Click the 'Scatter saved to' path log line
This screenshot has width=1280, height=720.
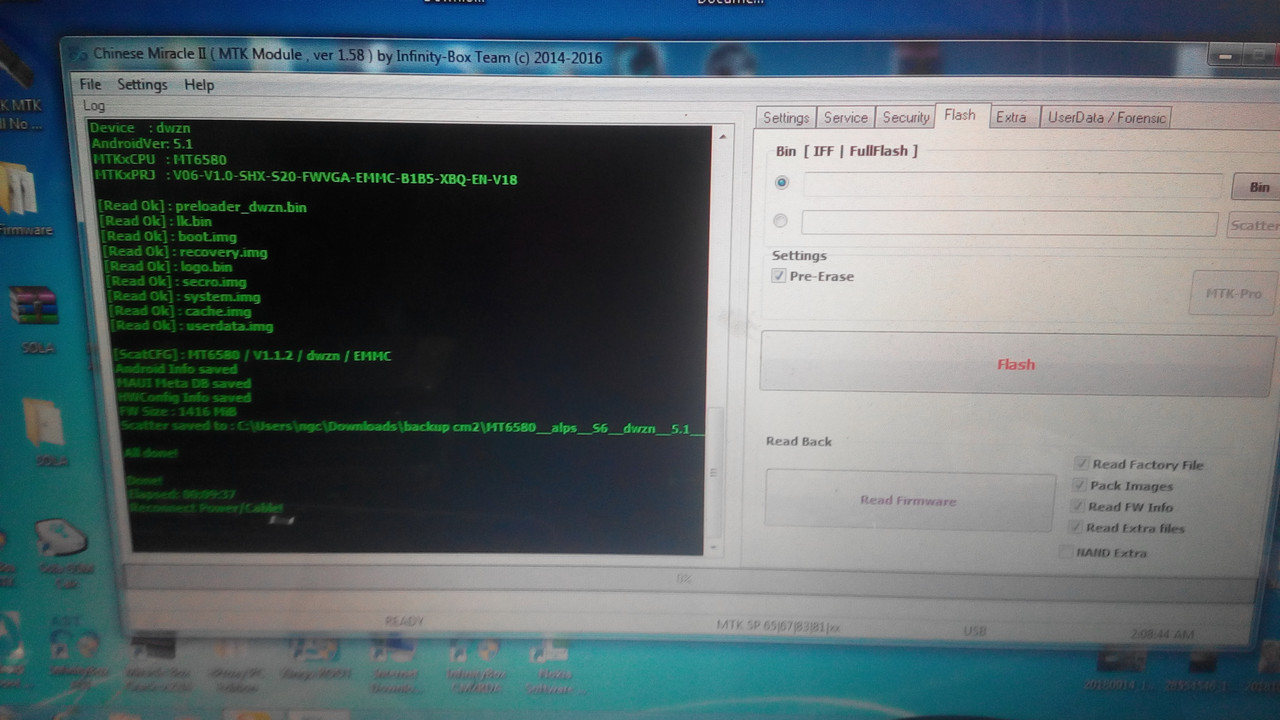coord(413,427)
